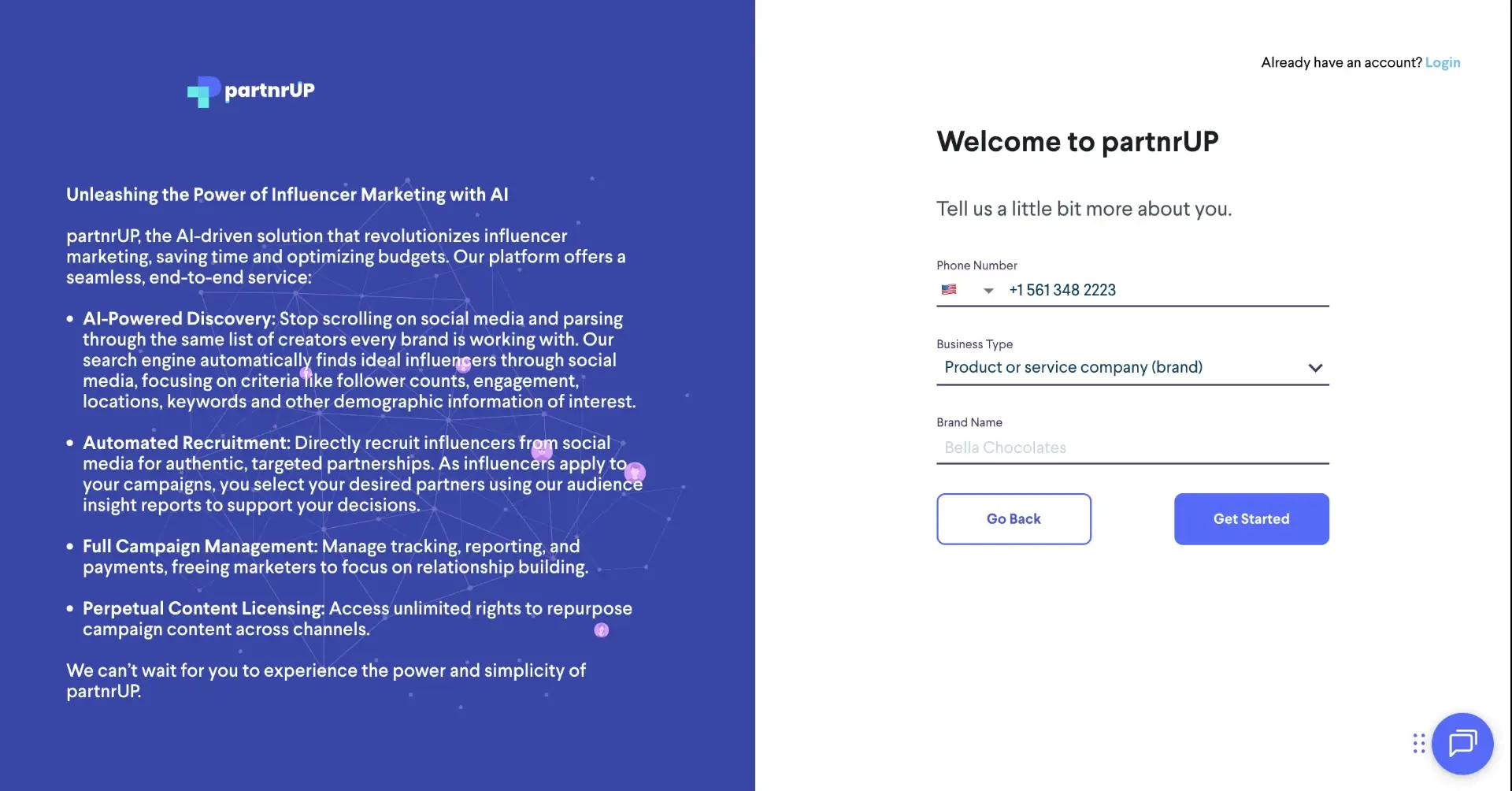Click the 'Already have an account?' text
This screenshot has height=791, width=1512.
[1341, 62]
